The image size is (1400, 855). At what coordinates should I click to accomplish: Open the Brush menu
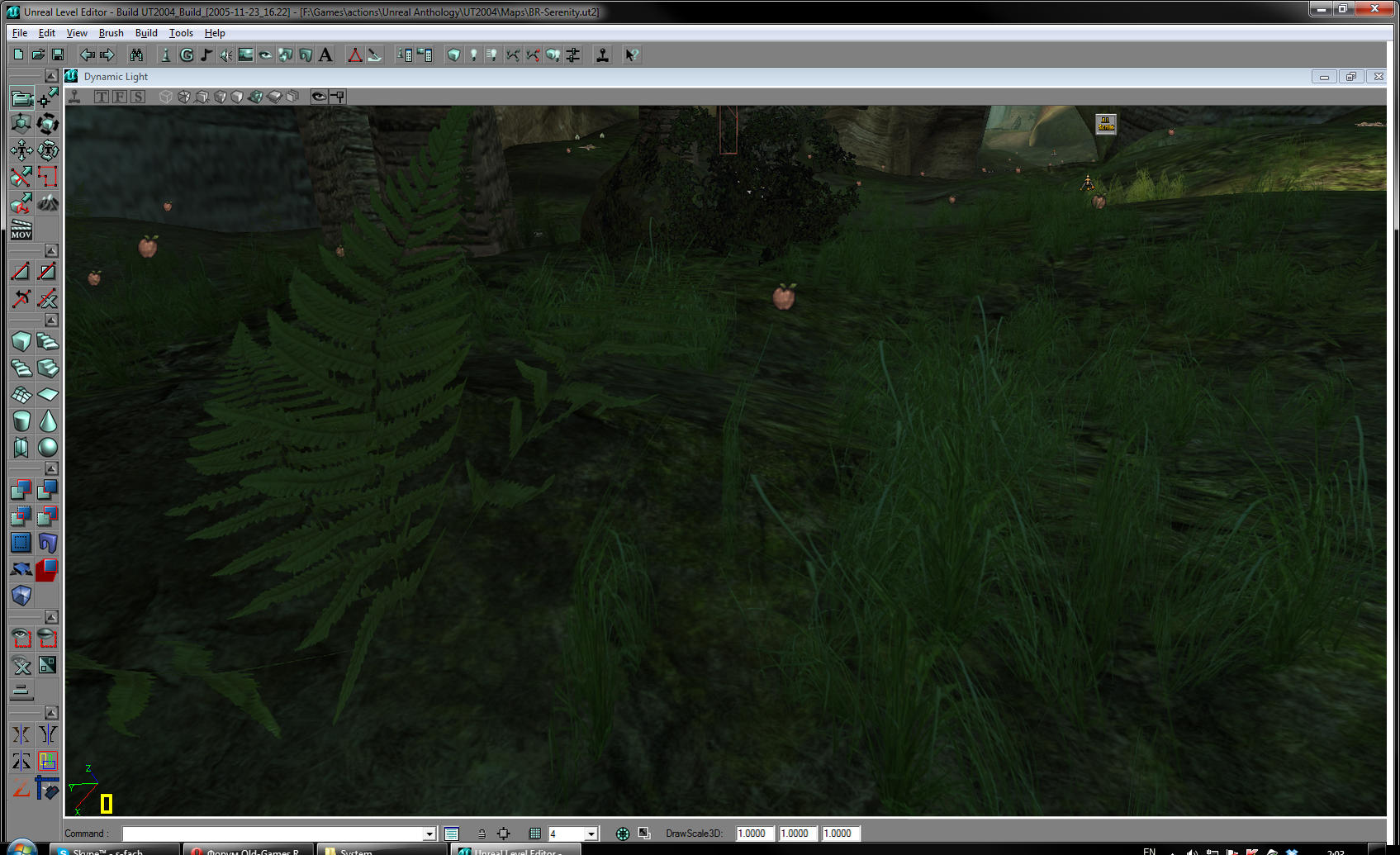[x=111, y=33]
